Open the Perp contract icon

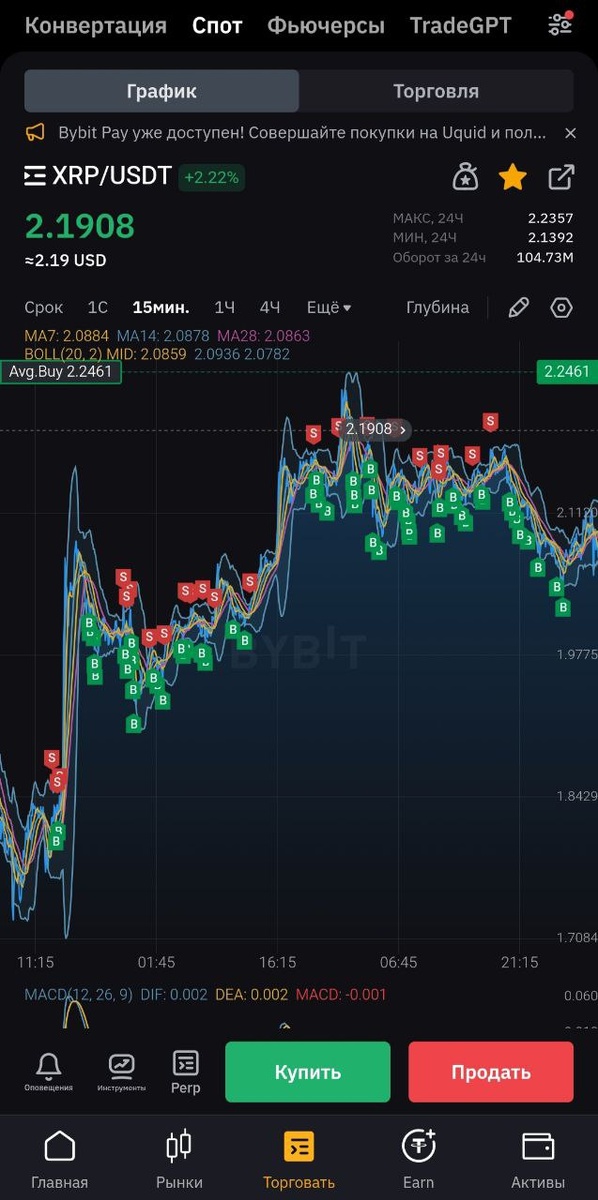click(186, 1072)
